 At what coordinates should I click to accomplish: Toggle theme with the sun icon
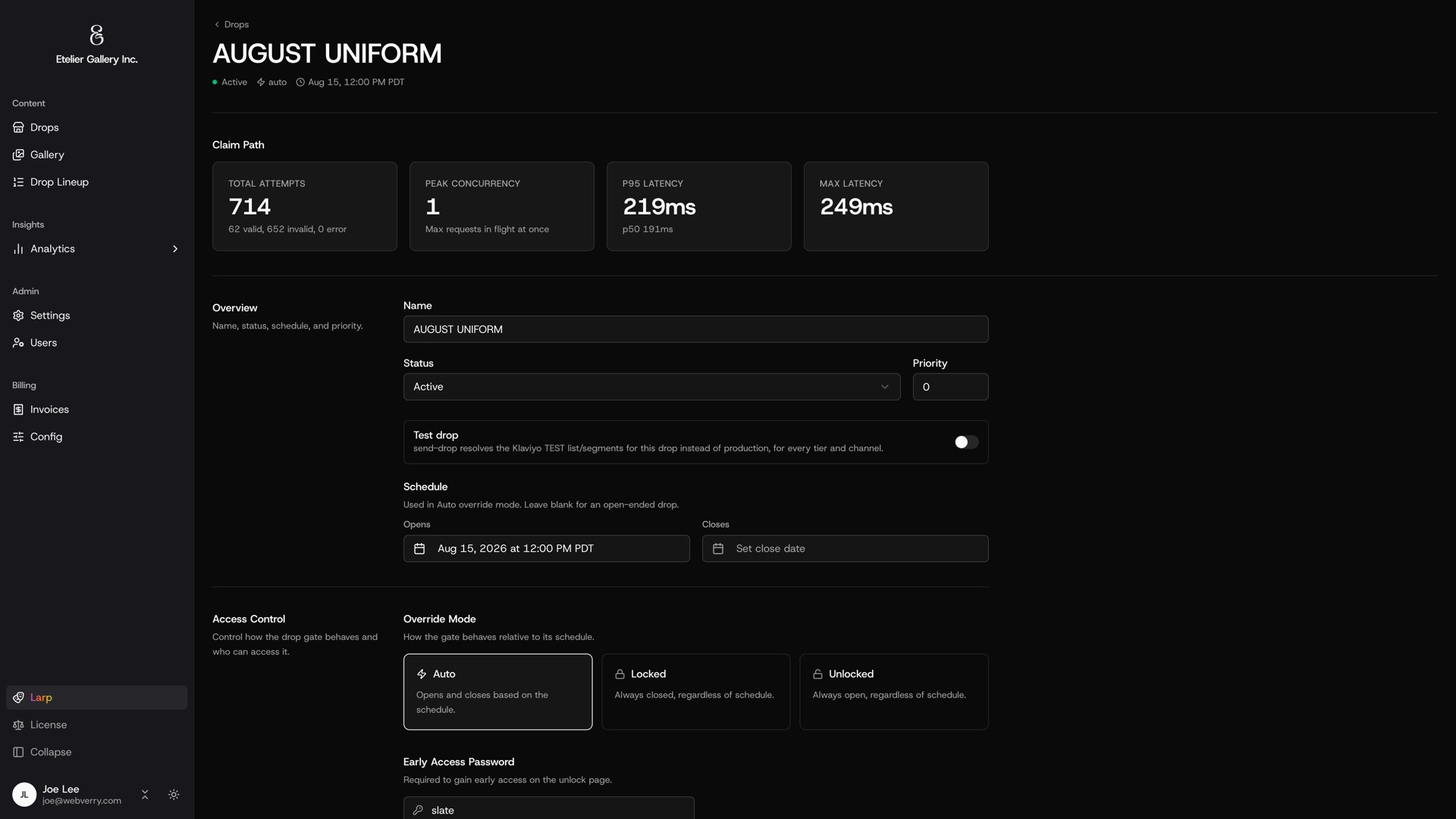174,795
